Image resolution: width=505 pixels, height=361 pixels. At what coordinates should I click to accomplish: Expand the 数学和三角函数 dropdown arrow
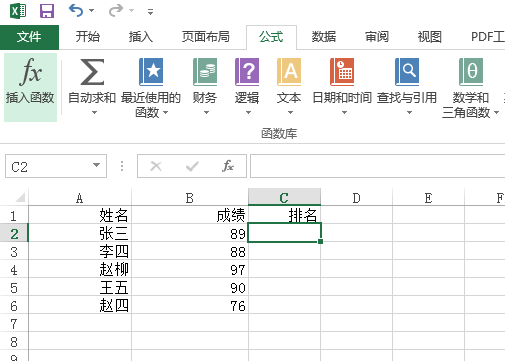[496, 113]
